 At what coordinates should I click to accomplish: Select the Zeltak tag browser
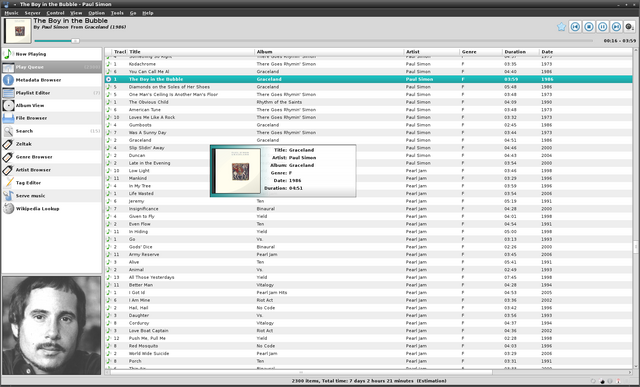[x=51, y=144]
